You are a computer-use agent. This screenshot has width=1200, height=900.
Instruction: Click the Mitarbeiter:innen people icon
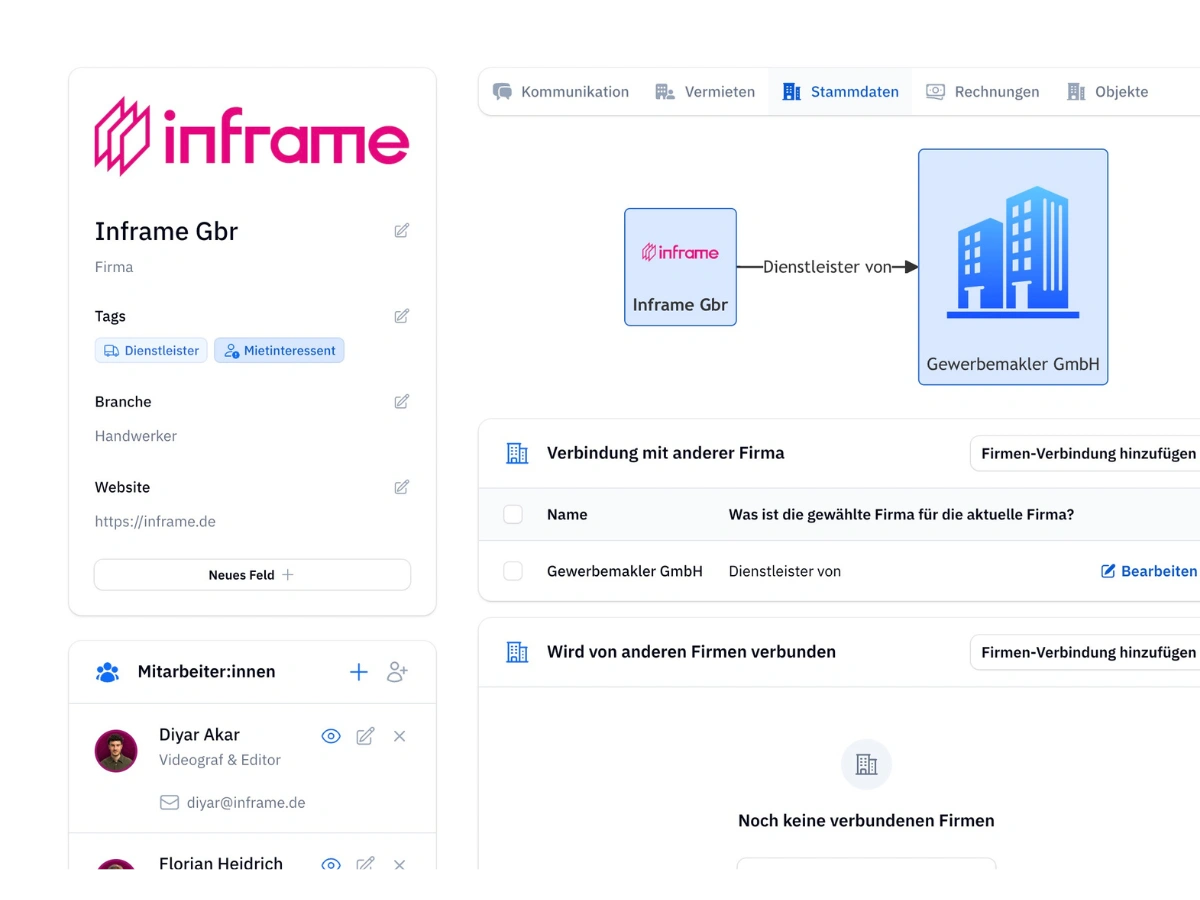107,672
